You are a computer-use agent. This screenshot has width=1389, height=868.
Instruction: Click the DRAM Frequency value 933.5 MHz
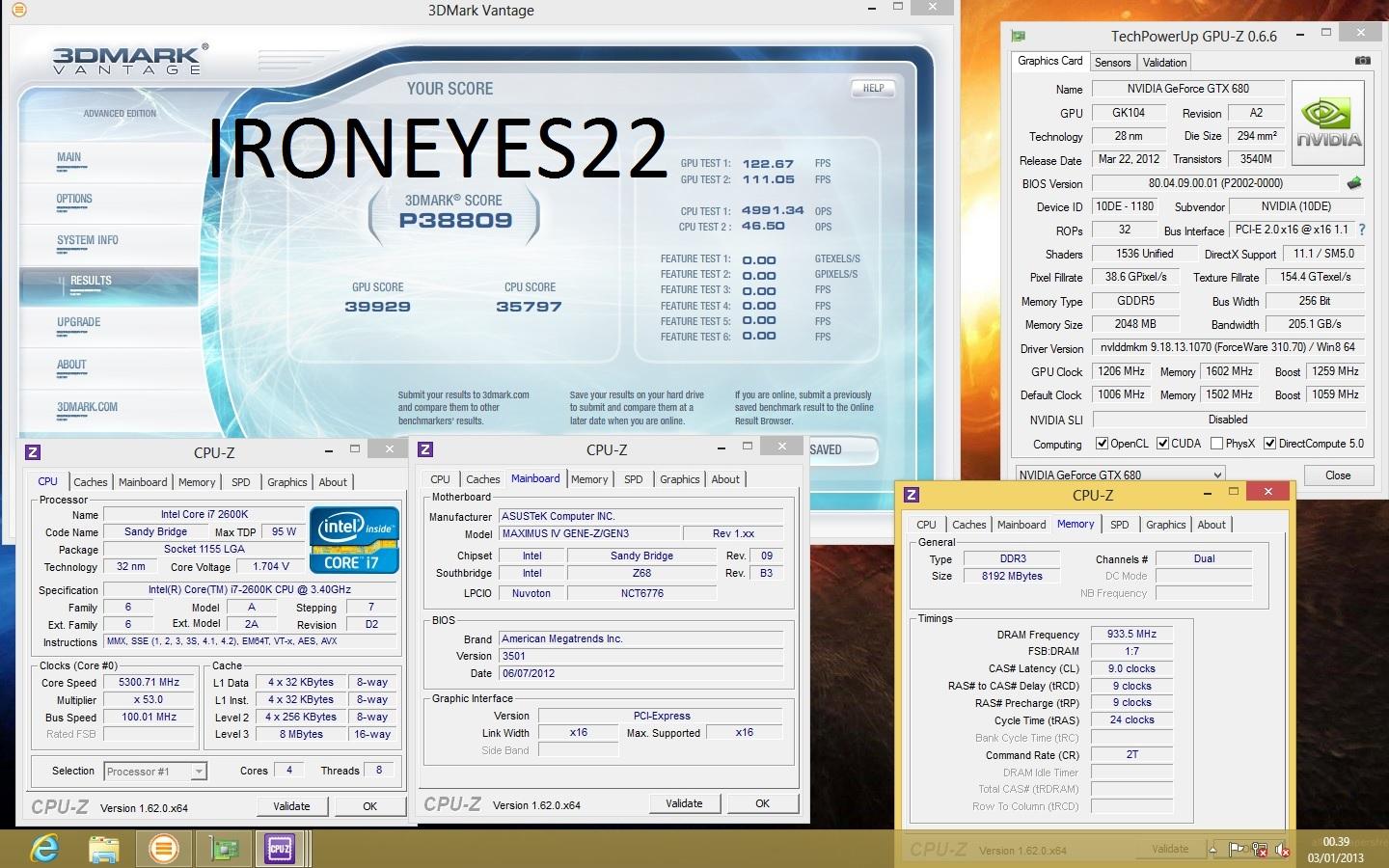(x=1131, y=634)
